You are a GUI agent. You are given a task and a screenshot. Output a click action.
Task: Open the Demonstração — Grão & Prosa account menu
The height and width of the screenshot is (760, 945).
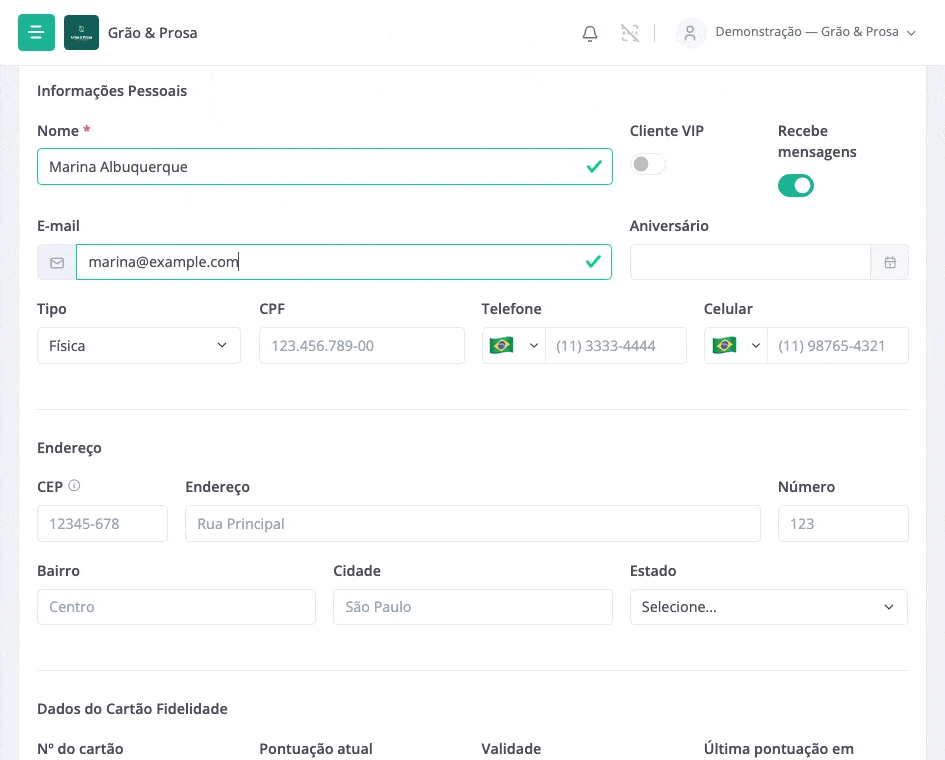click(815, 32)
